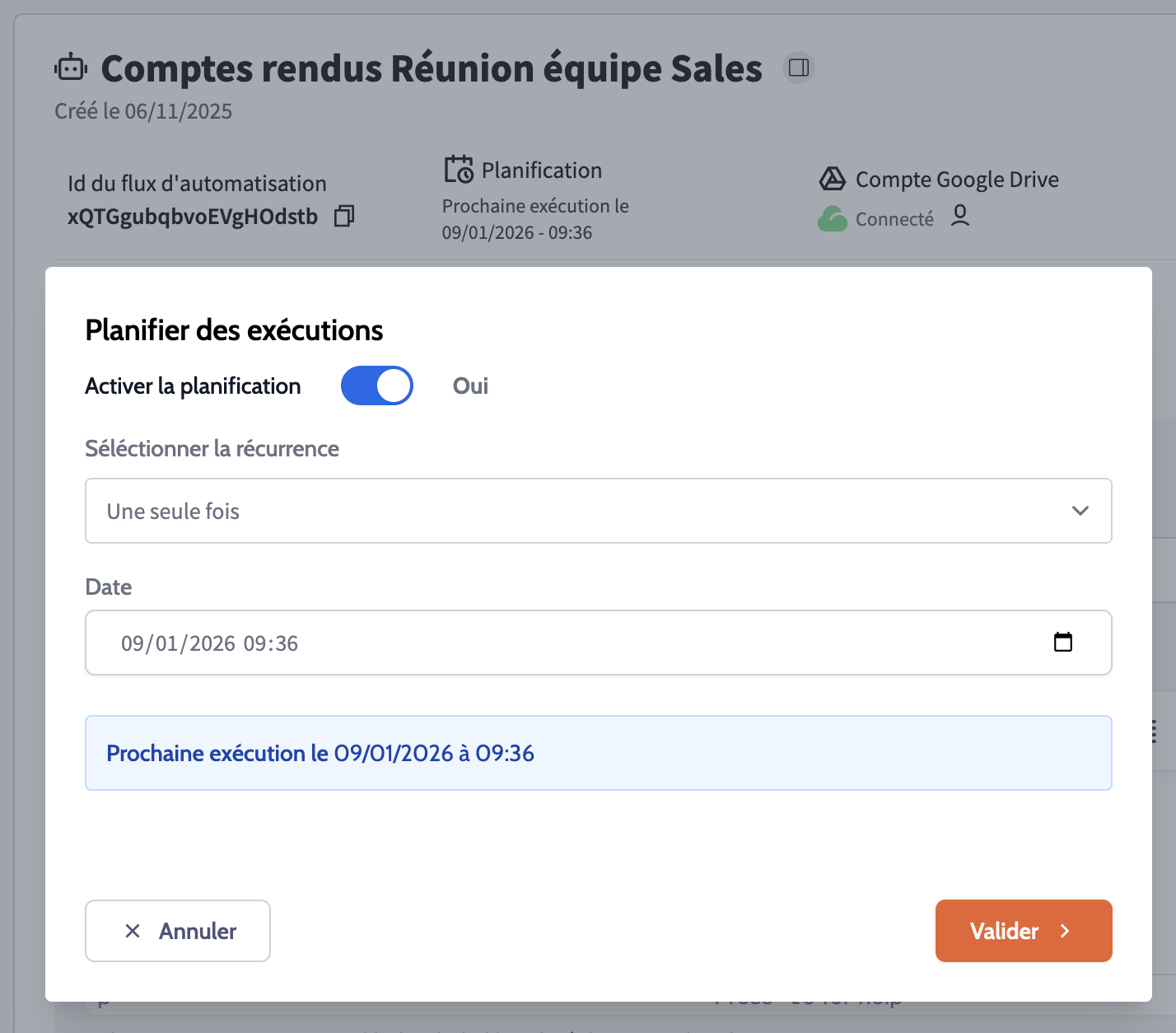Select the flow ID text xQTGgubqbvoEVgHOdstb
1176x1033 pixels.
193,217
